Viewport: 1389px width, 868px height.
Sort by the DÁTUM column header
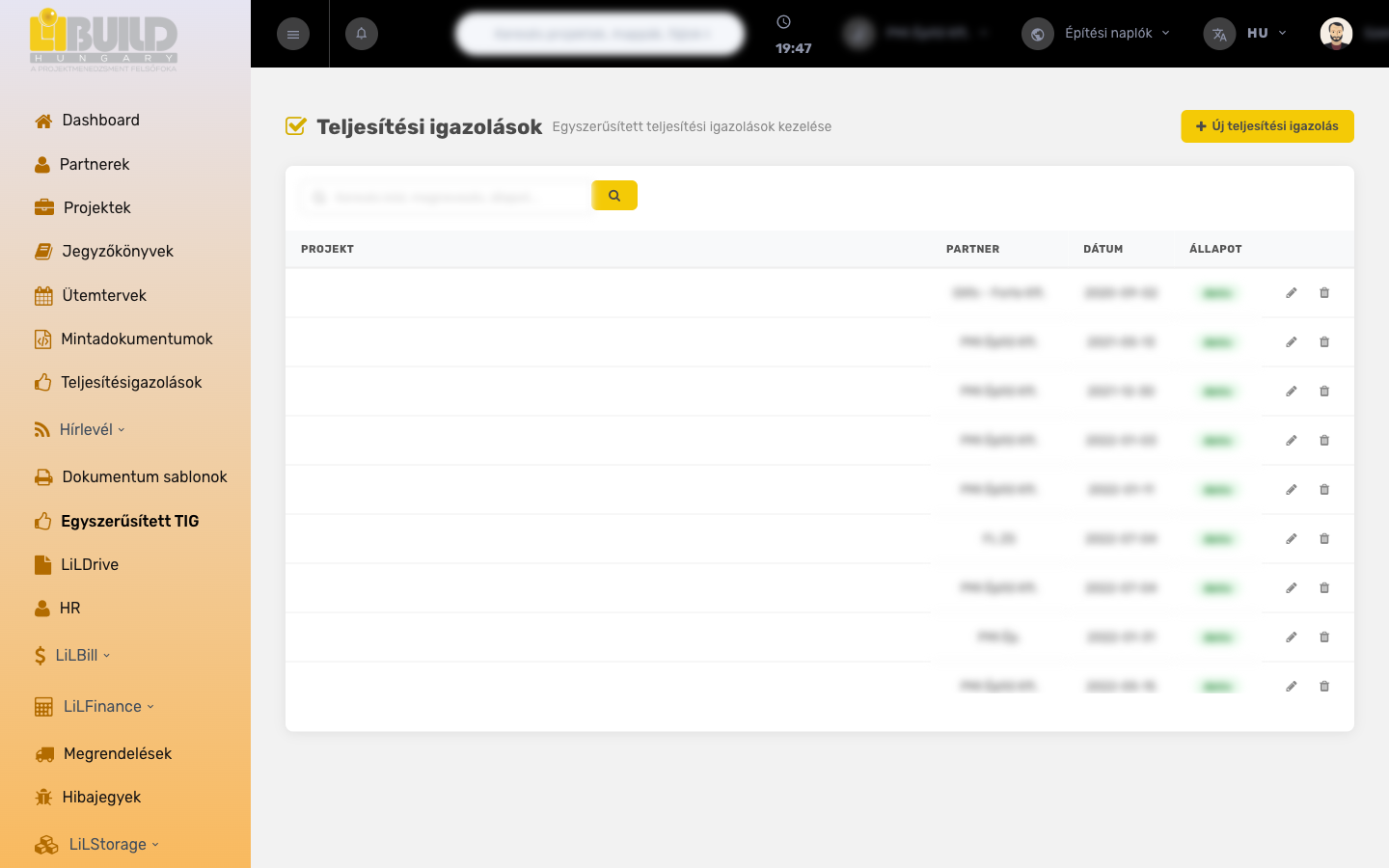pyautogui.click(x=1103, y=249)
